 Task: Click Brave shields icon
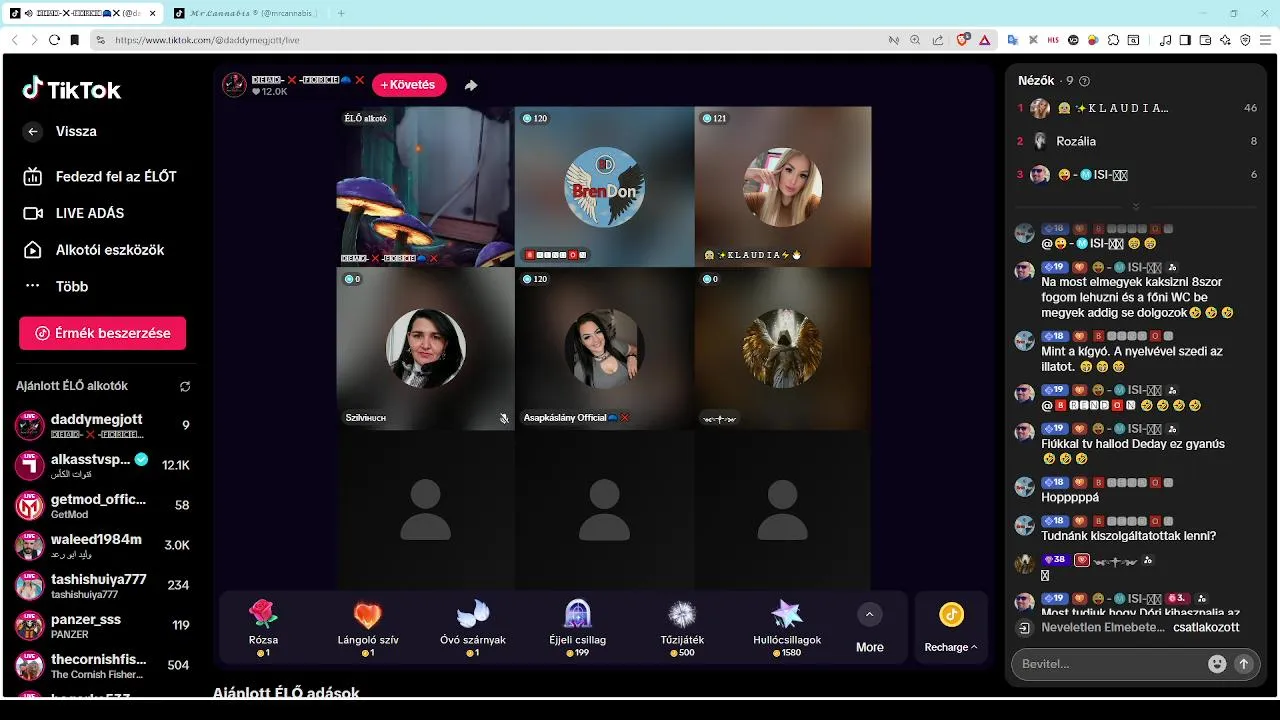point(962,40)
